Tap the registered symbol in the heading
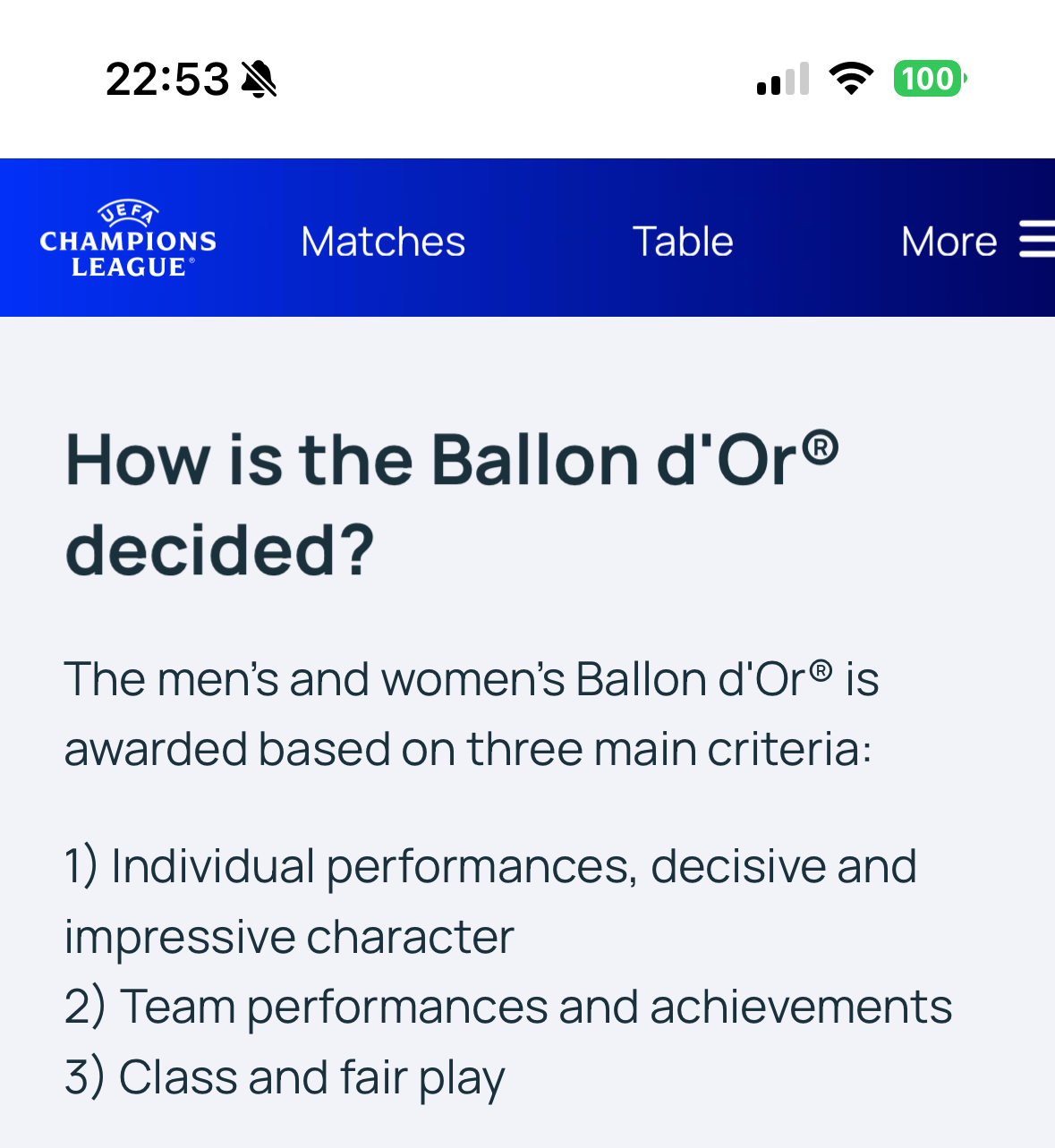Screen dimensions: 1055x1148 (x=820, y=447)
